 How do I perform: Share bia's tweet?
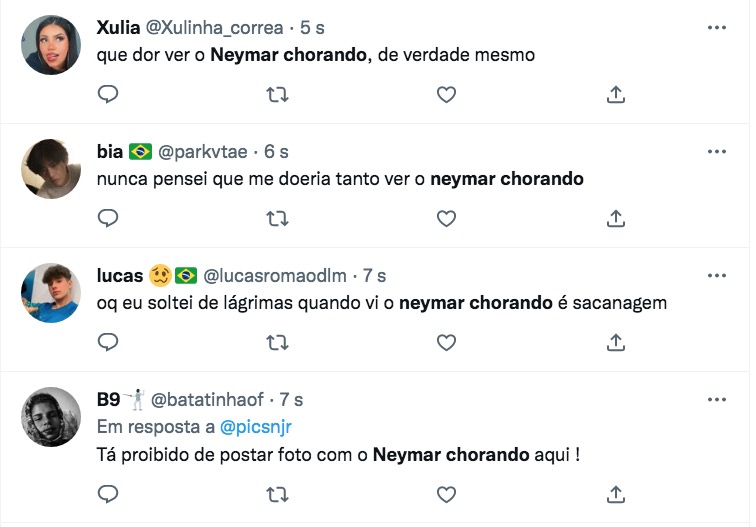pyautogui.click(x=616, y=217)
